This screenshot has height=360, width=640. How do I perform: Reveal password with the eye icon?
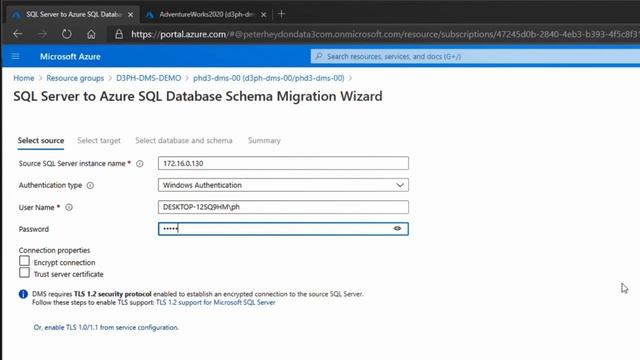point(397,229)
